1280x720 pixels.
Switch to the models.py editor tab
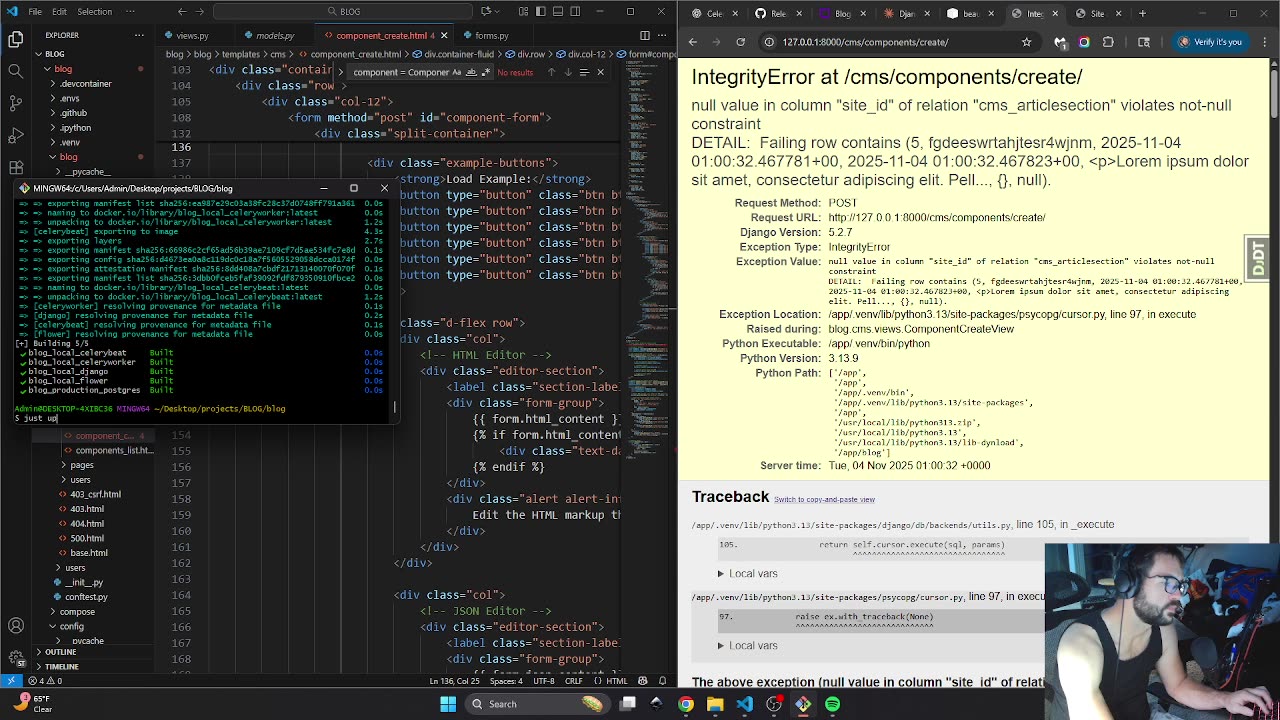[x=275, y=35]
